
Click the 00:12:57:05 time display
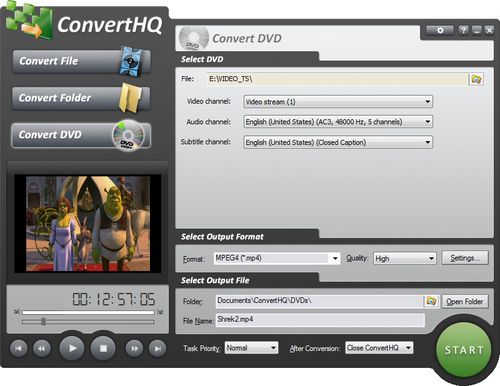(x=114, y=299)
